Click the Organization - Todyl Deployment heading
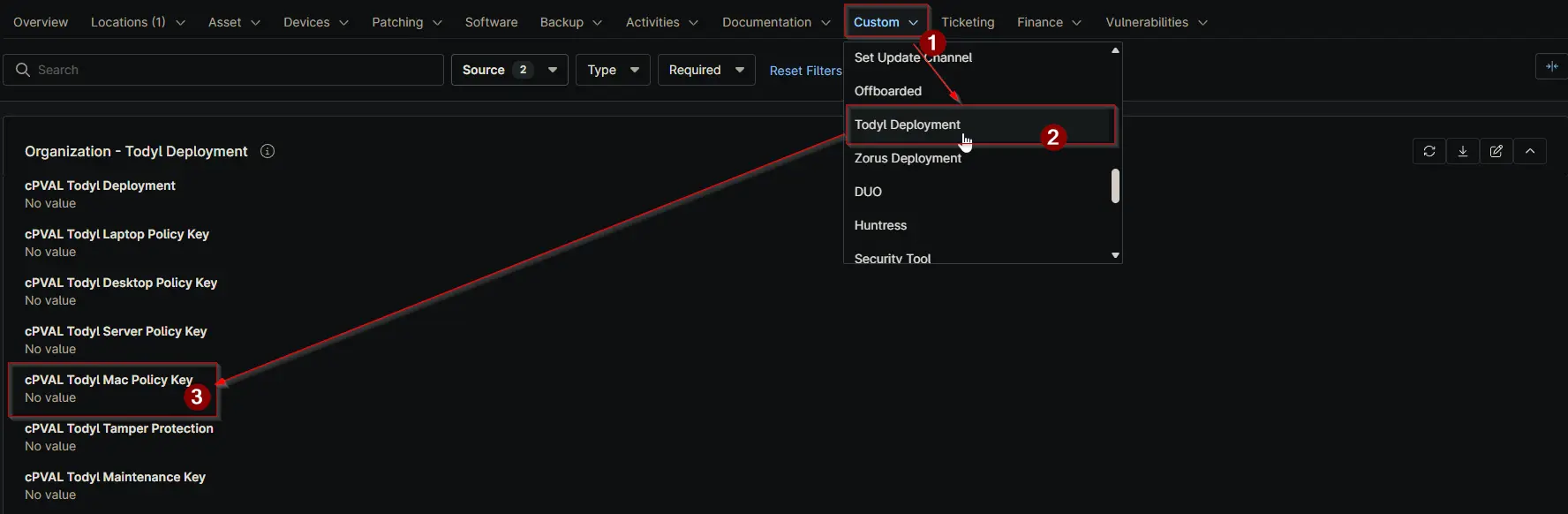The height and width of the screenshot is (514, 1568). tap(136, 151)
